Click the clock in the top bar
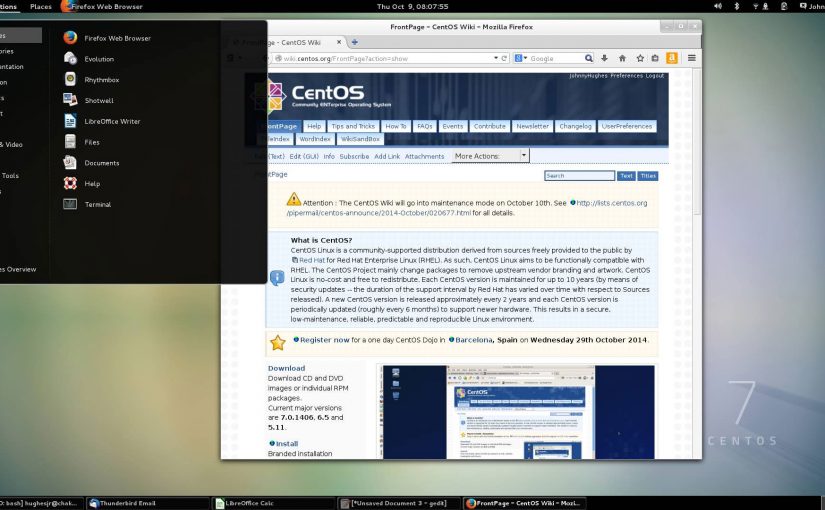825x510 pixels. [x=412, y=6]
